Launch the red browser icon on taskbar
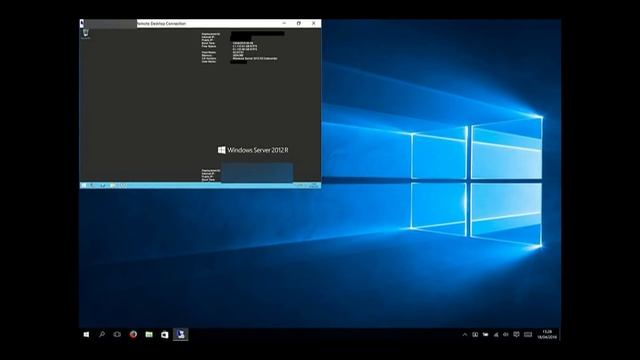The width and height of the screenshot is (640, 360). [x=133, y=334]
